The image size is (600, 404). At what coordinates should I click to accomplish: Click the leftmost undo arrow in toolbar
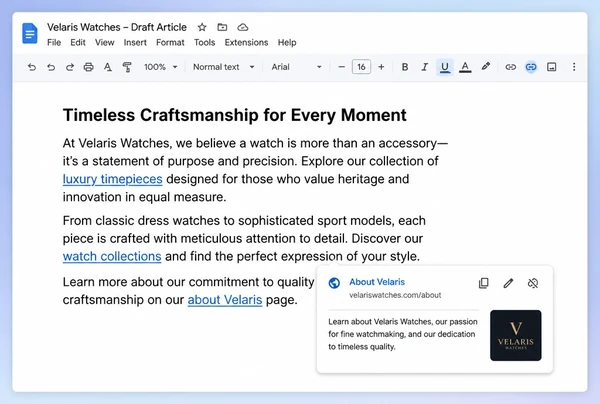[x=32, y=67]
